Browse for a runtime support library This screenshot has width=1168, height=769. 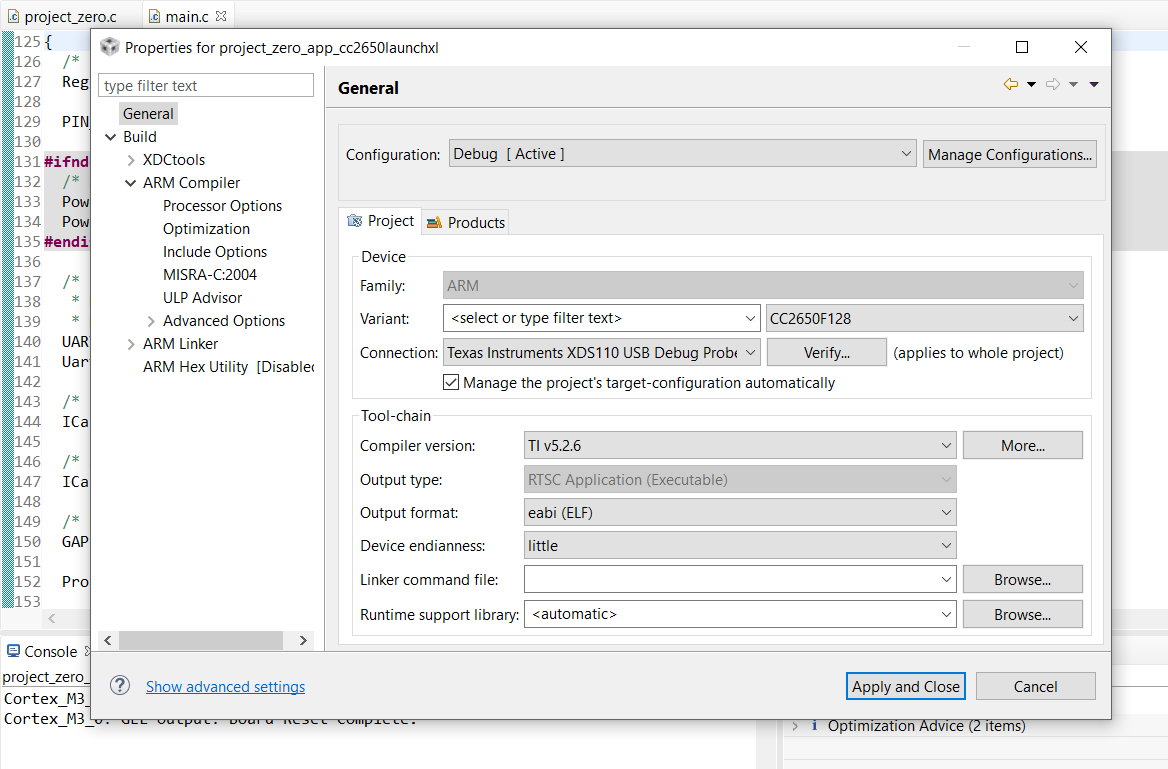pos(1022,615)
